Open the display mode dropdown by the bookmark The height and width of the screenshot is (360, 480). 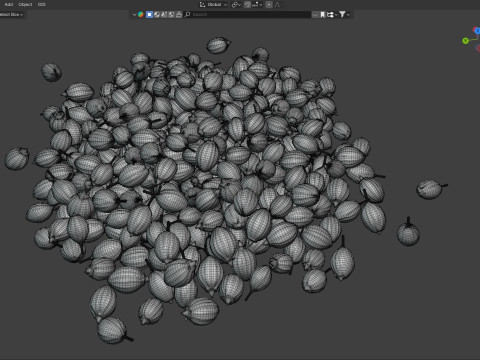(332, 14)
